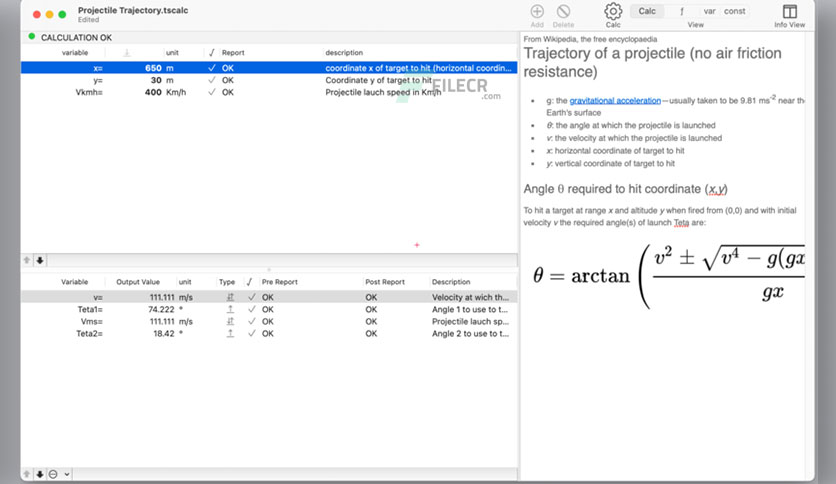Click the sort icon column header in inputs

click(x=127, y=53)
